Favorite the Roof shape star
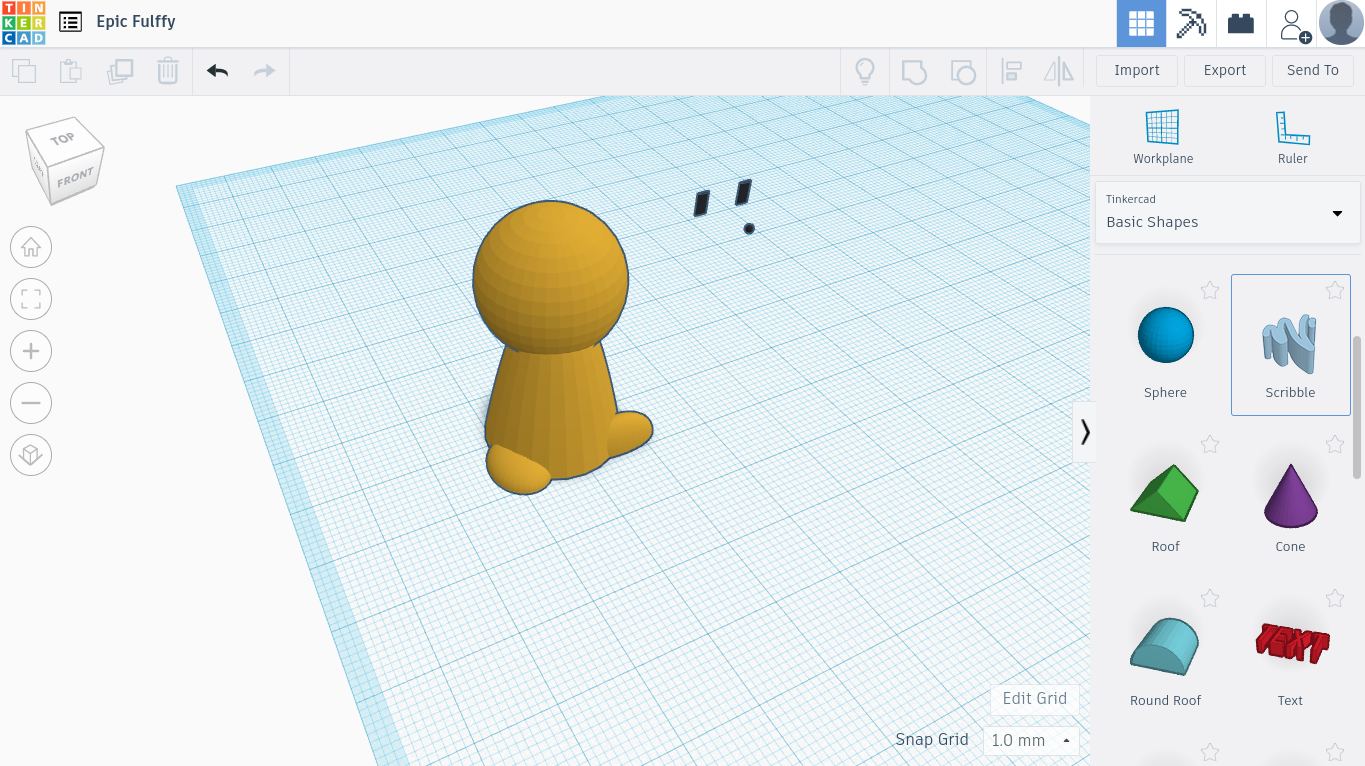 point(1210,444)
